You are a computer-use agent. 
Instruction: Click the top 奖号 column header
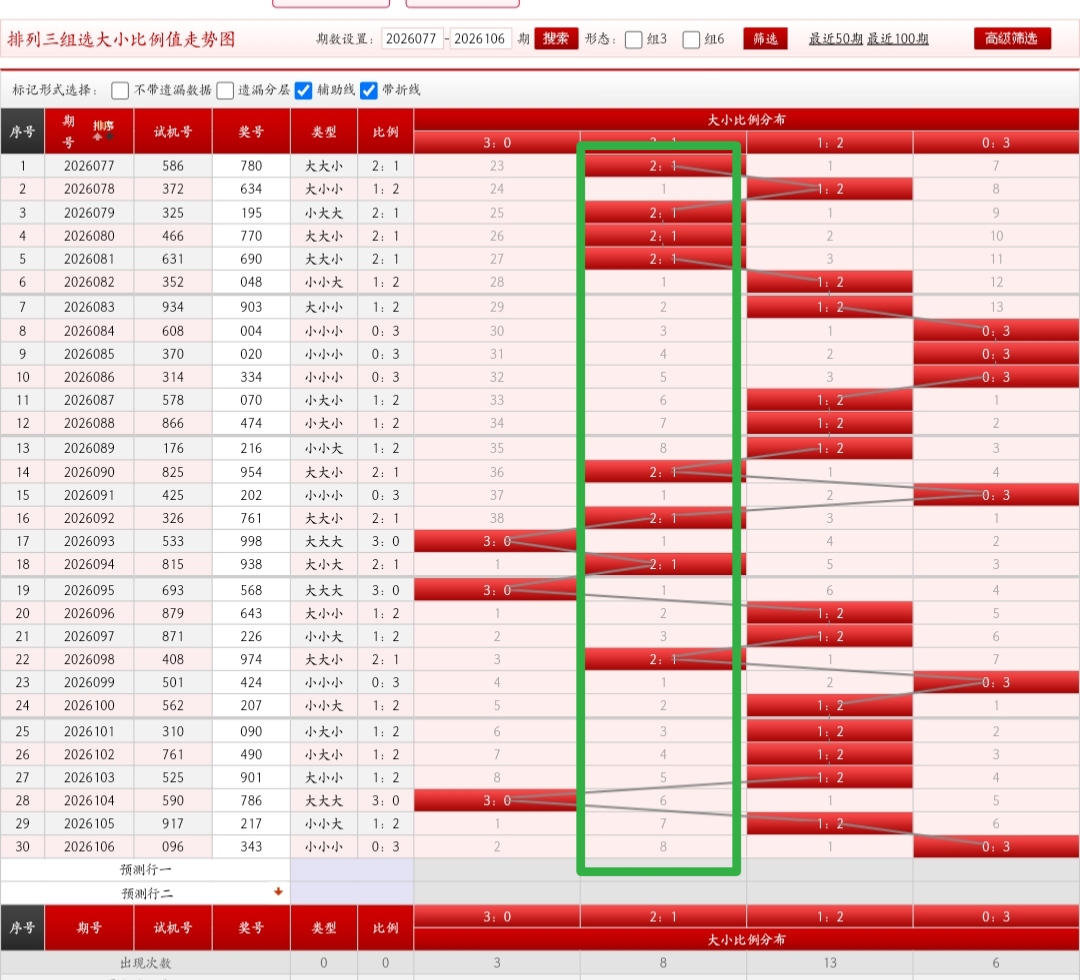(251, 131)
